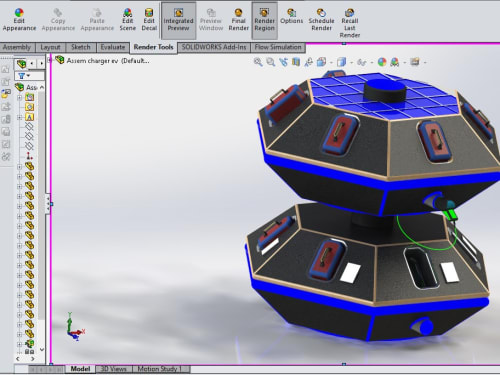Toggle the Render Region button
The width and height of the screenshot is (500, 375).
click(x=264, y=20)
